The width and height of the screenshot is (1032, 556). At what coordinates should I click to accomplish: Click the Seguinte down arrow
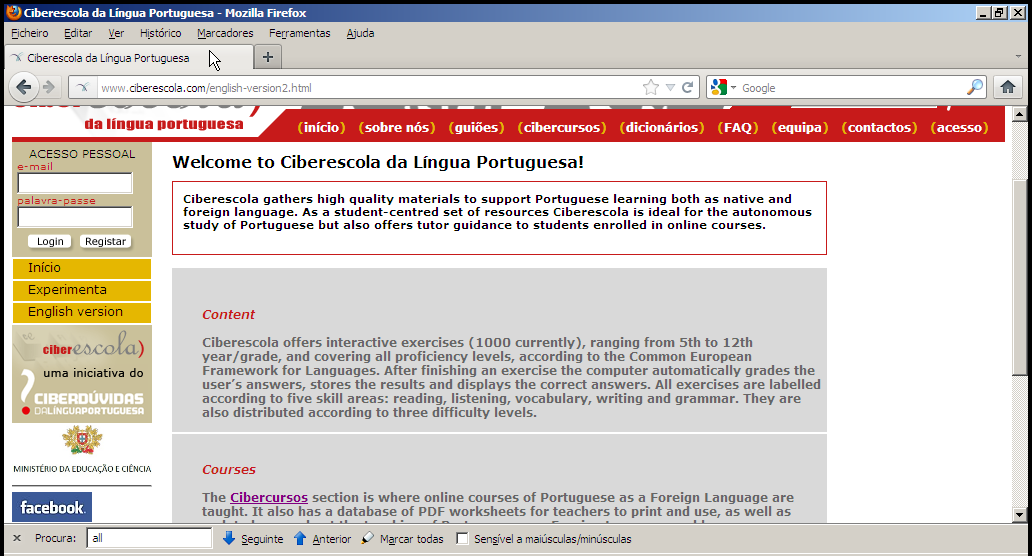coord(229,539)
